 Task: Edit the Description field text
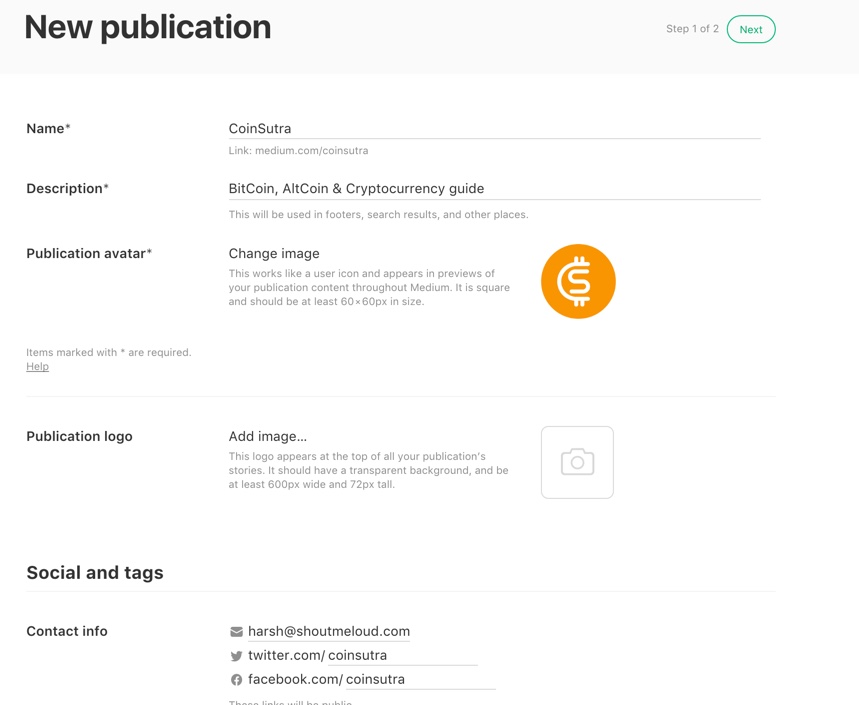[494, 189]
